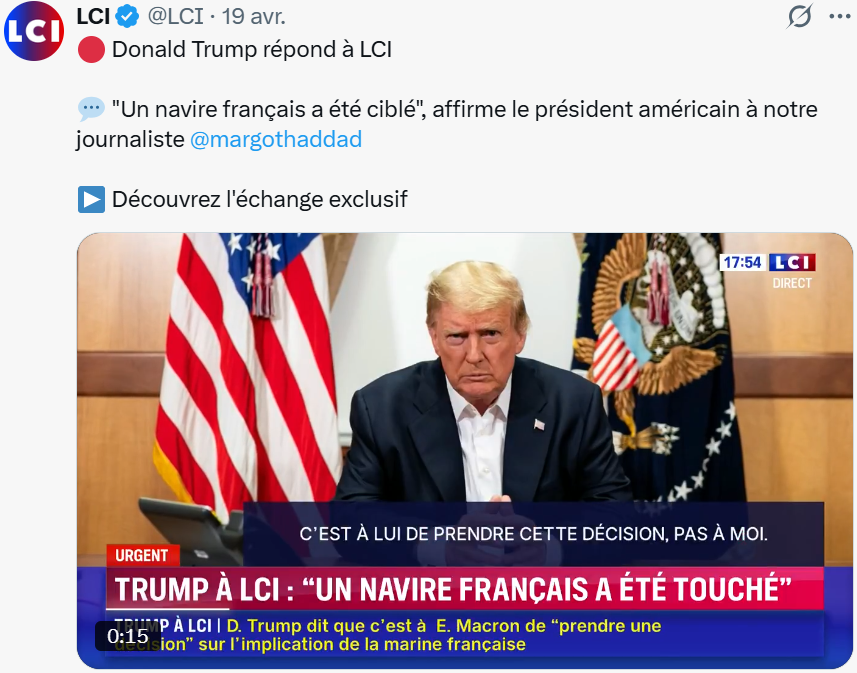Click the 'Donald Trump répond à LCI' text

[252, 50]
